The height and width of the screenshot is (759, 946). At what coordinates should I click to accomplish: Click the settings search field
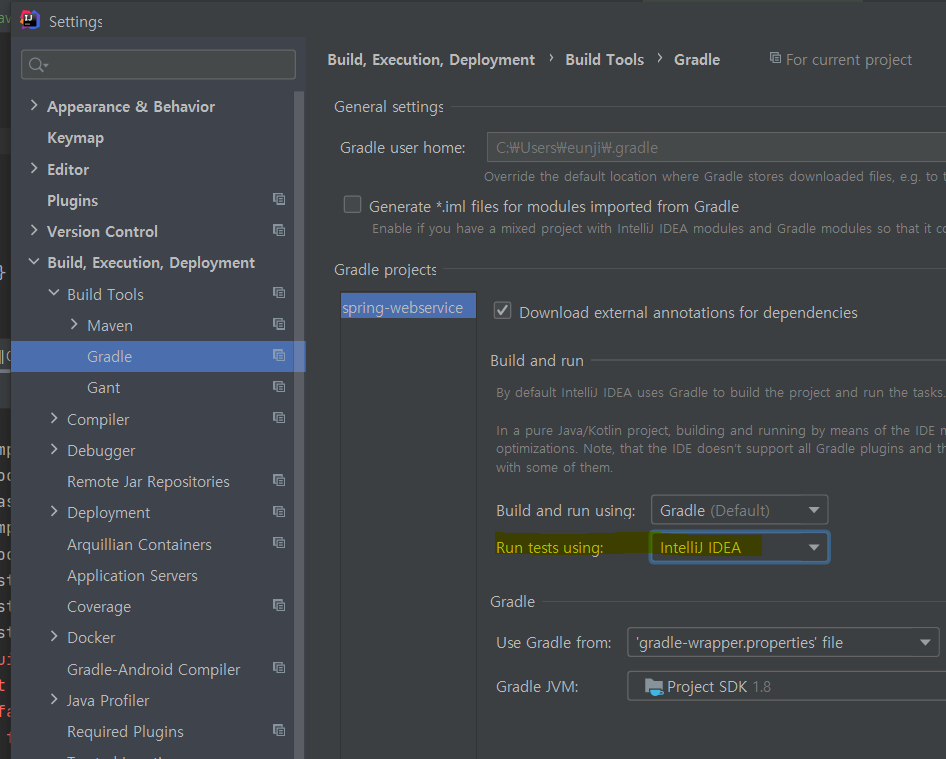(x=158, y=65)
